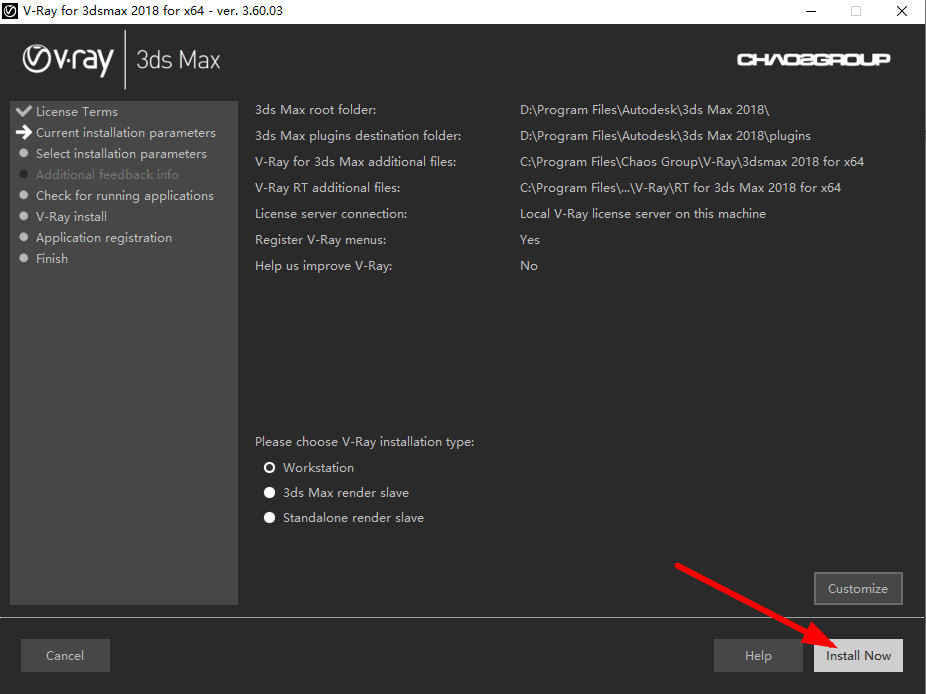This screenshot has width=926, height=694.
Task: Click '3ds Max root folder:' label
Action: click(315, 110)
